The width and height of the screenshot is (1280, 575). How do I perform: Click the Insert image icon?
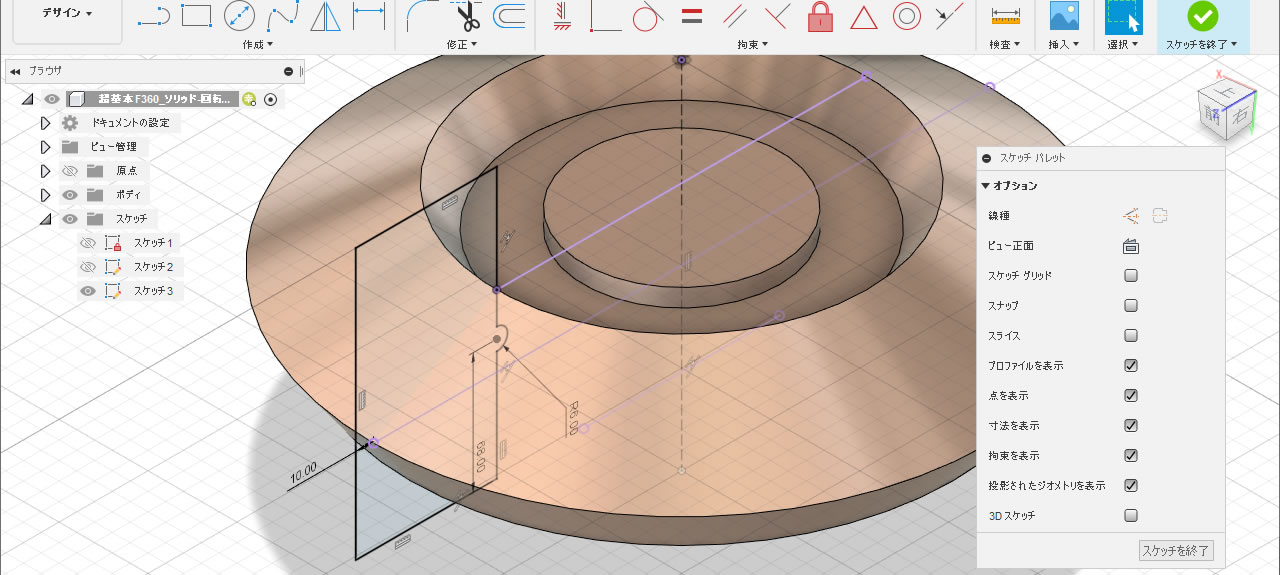click(1064, 16)
